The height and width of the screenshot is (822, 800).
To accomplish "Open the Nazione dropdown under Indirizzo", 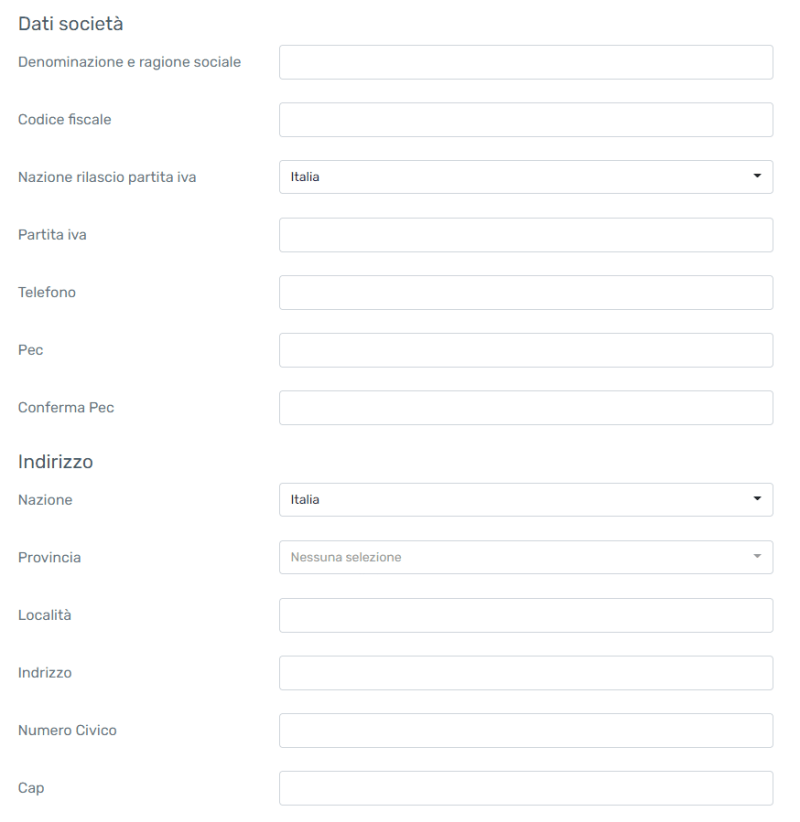I will click(x=526, y=500).
